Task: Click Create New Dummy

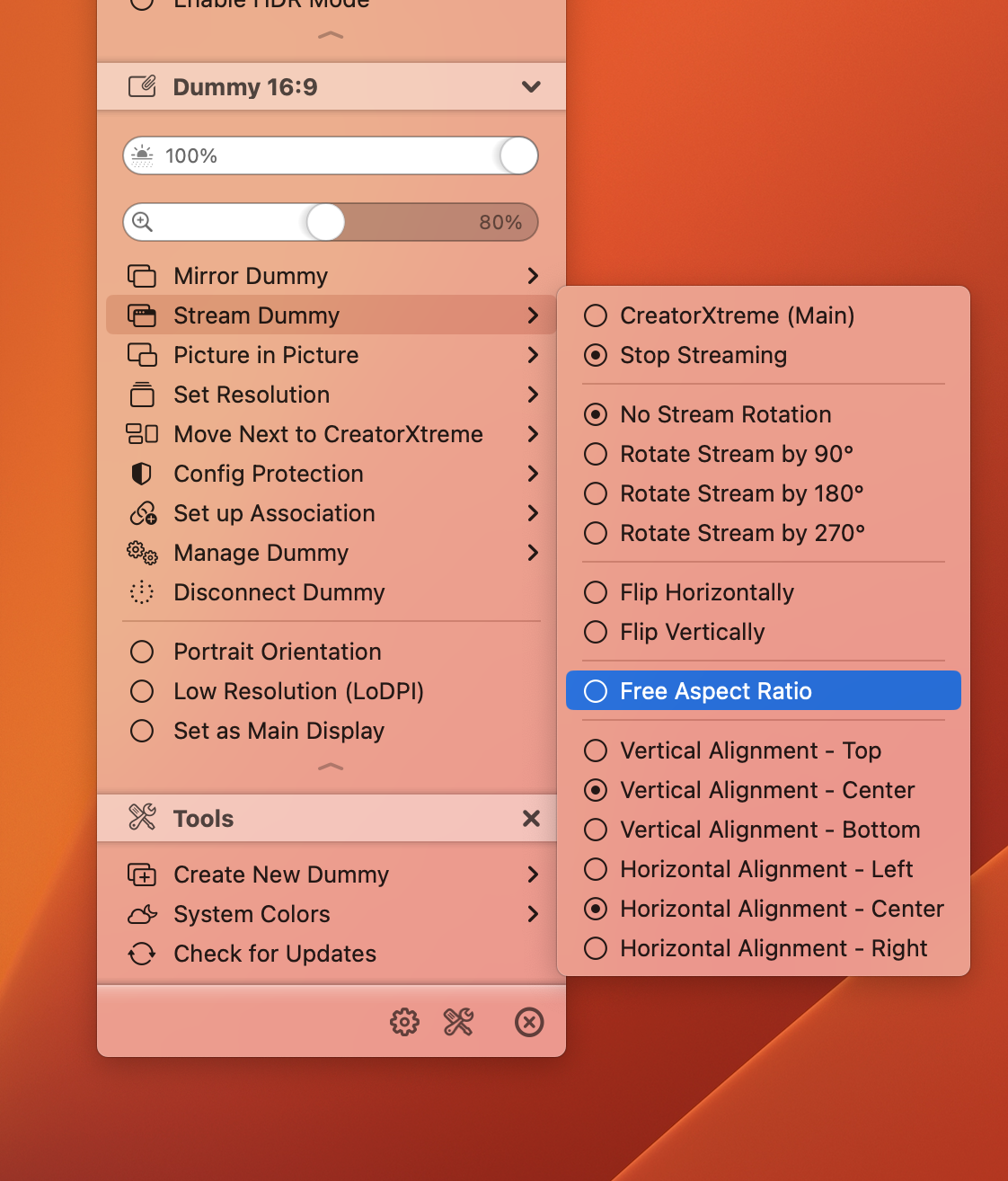Action: pyautogui.click(x=280, y=875)
